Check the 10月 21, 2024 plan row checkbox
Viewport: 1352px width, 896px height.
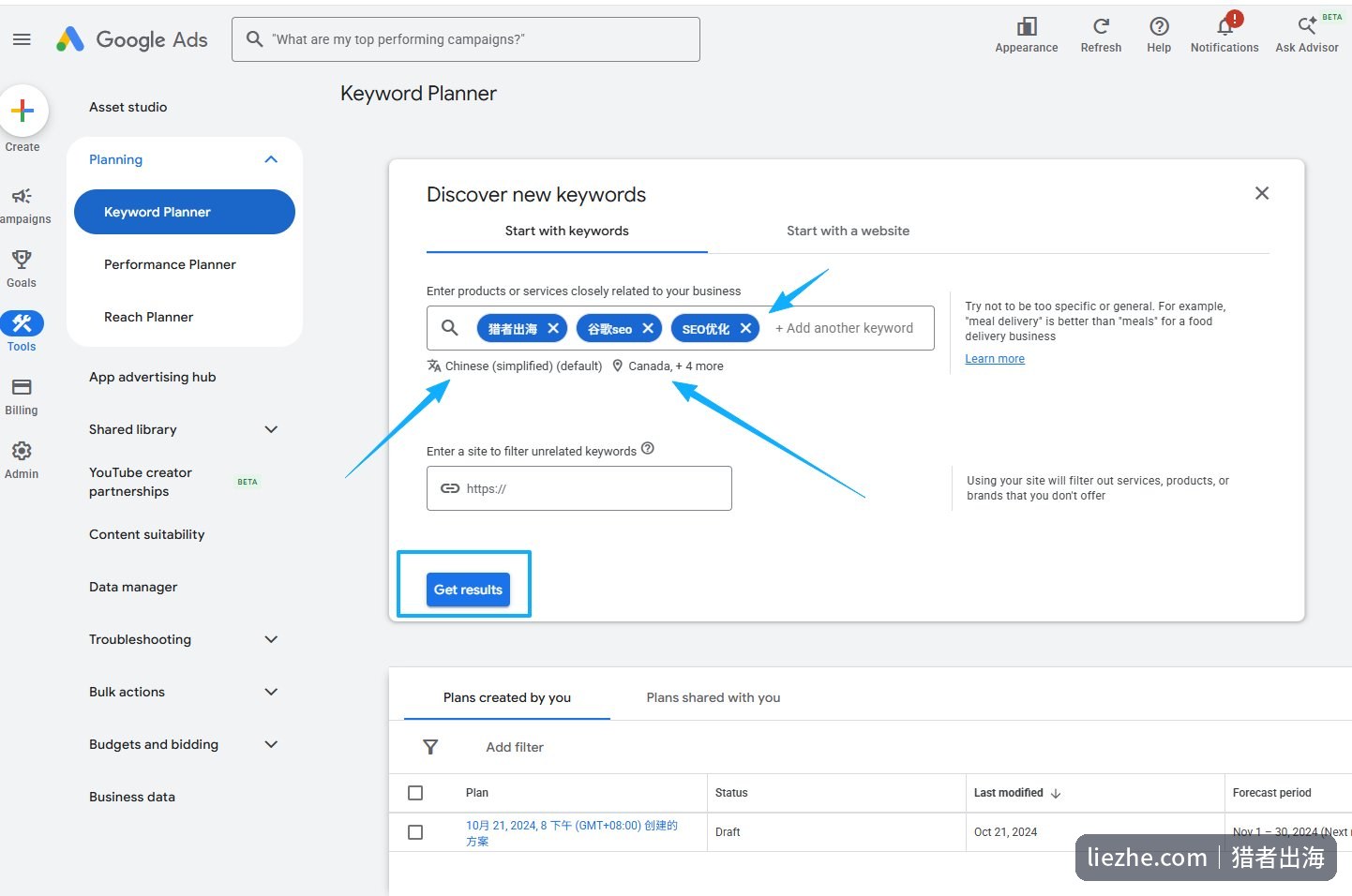tap(415, 832)
